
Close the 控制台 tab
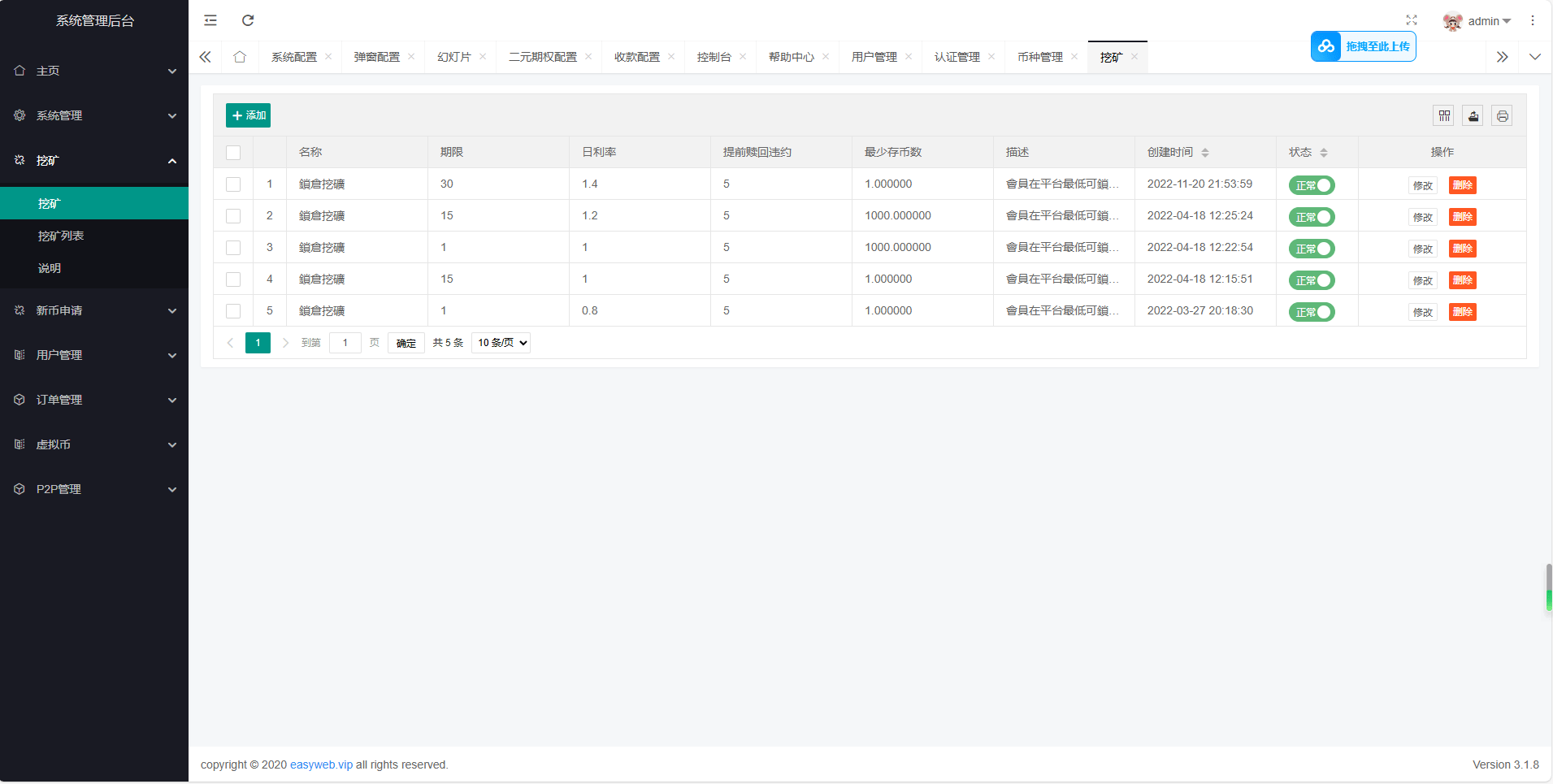tap(743, 56)
